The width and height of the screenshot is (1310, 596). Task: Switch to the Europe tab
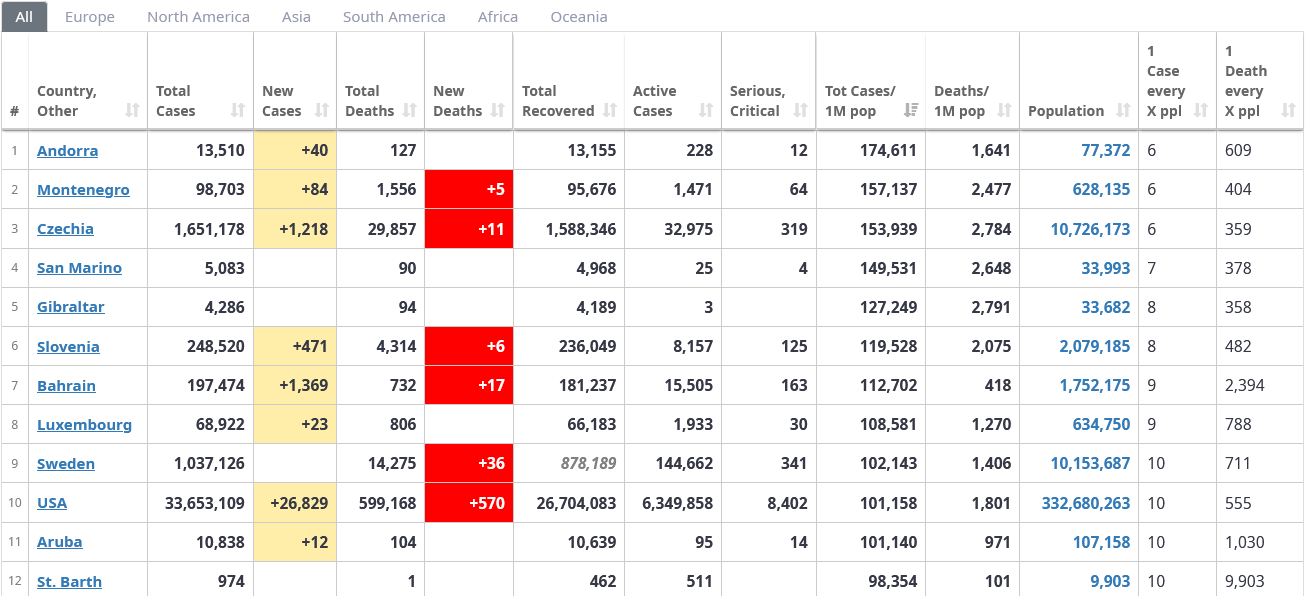(90, 17)
